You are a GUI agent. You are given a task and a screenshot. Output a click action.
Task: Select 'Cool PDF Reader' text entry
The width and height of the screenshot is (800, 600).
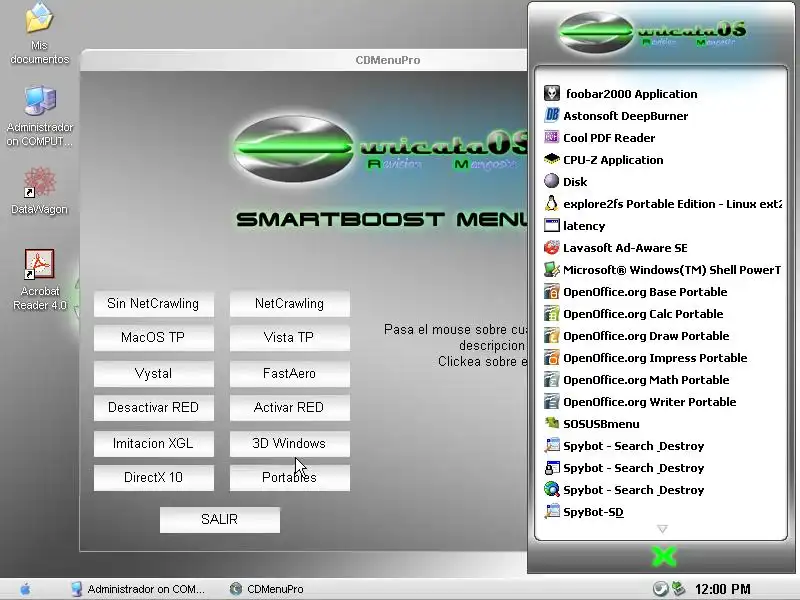pos(609,138)
